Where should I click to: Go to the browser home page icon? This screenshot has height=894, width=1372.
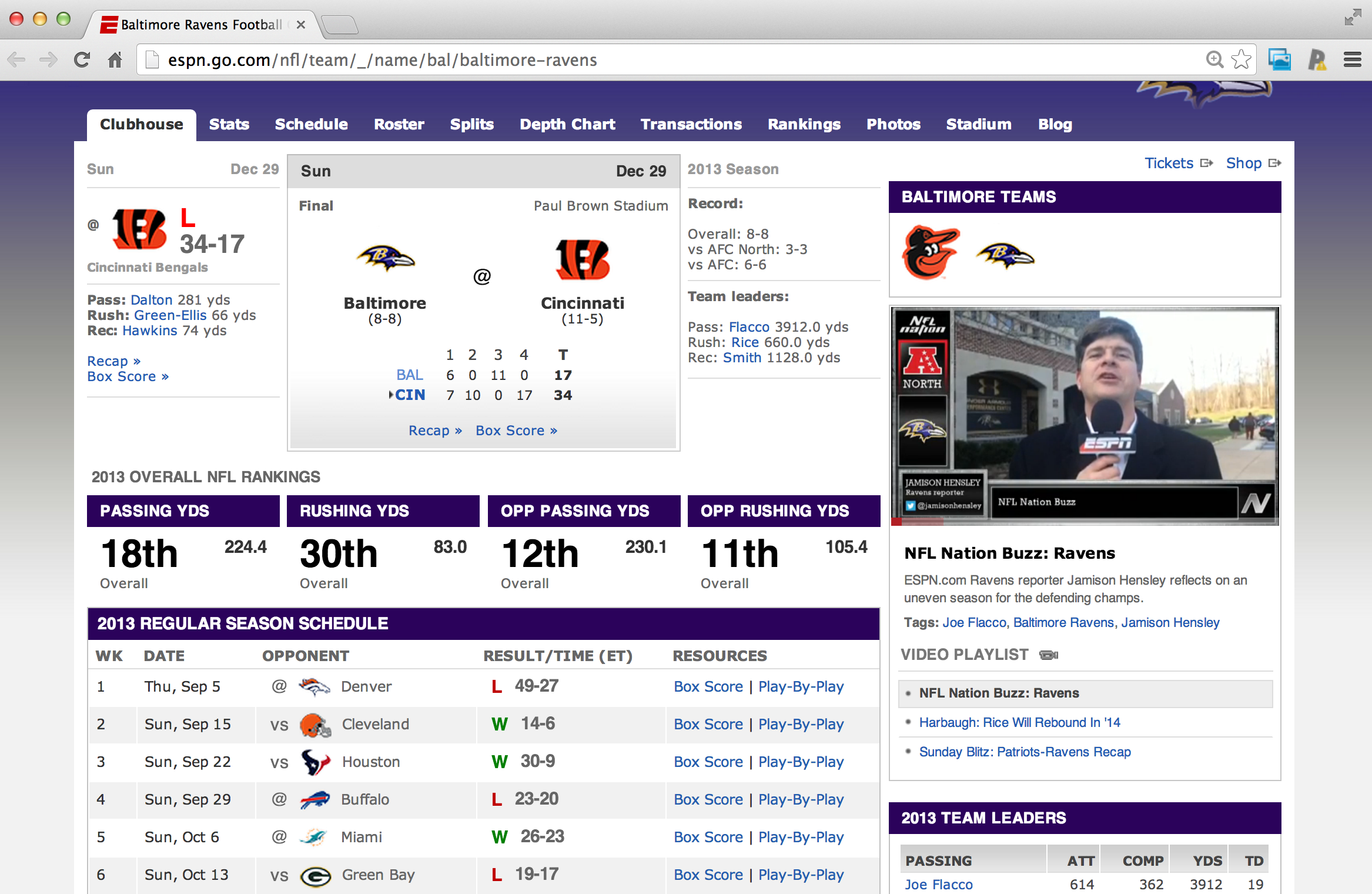tap(115, 59)
